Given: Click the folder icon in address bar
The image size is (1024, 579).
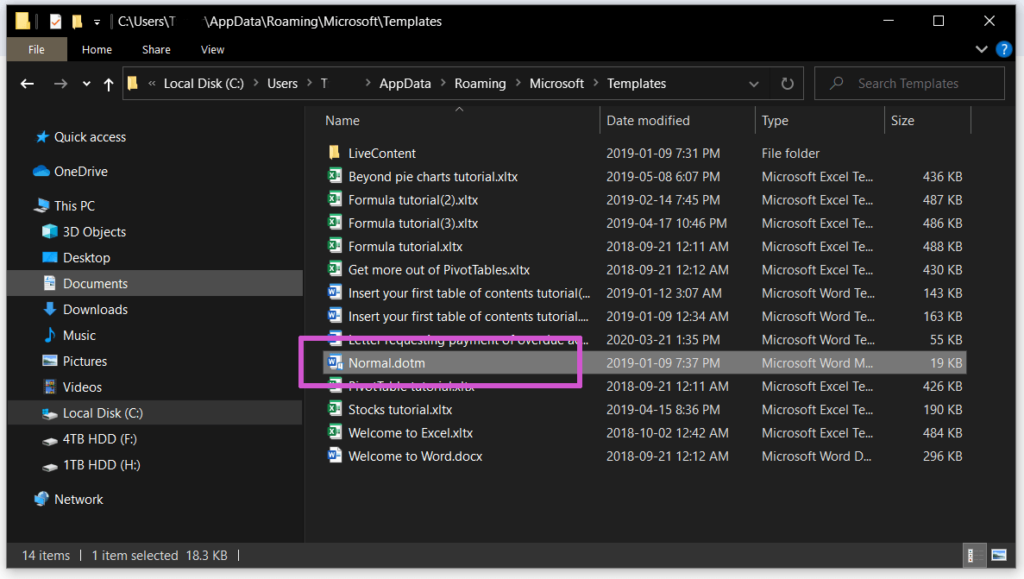Looking at the screenshot, I should tap(133, 84).
